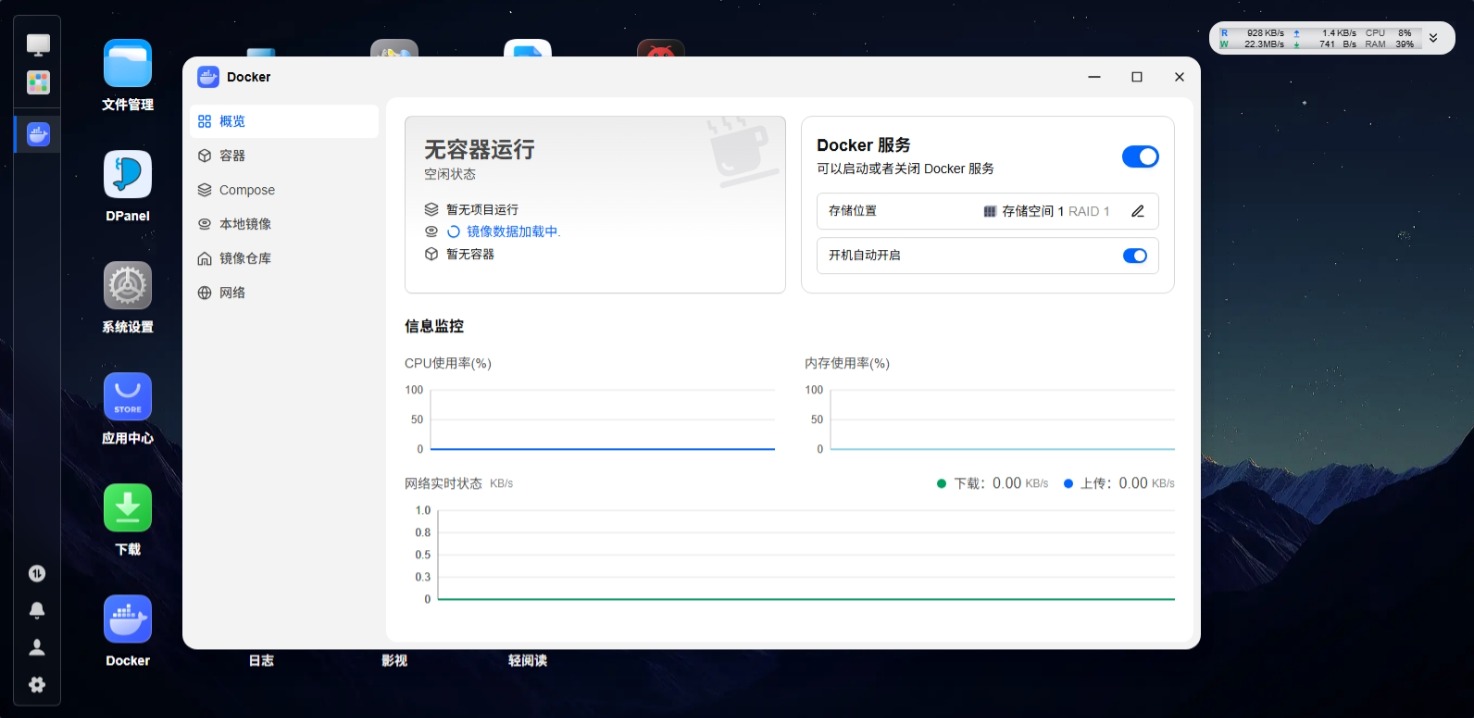
Task: Click the monitor show-desktop icon in dock
Action: point(38,45)
